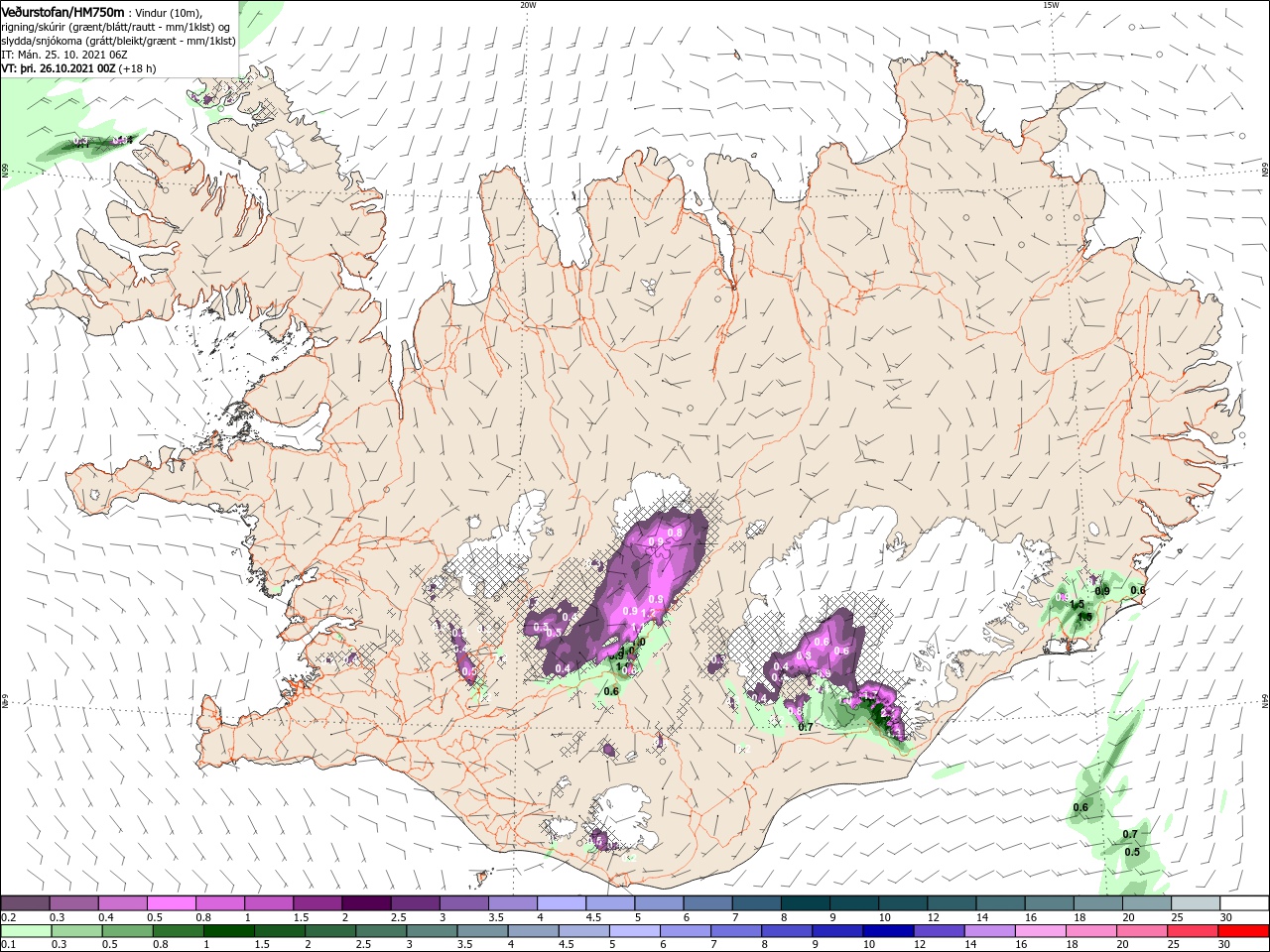The image size is (1270, 952).
Task: Pick the violet rain swatch between 14 and 16
Action: click(x=990, y=930)
